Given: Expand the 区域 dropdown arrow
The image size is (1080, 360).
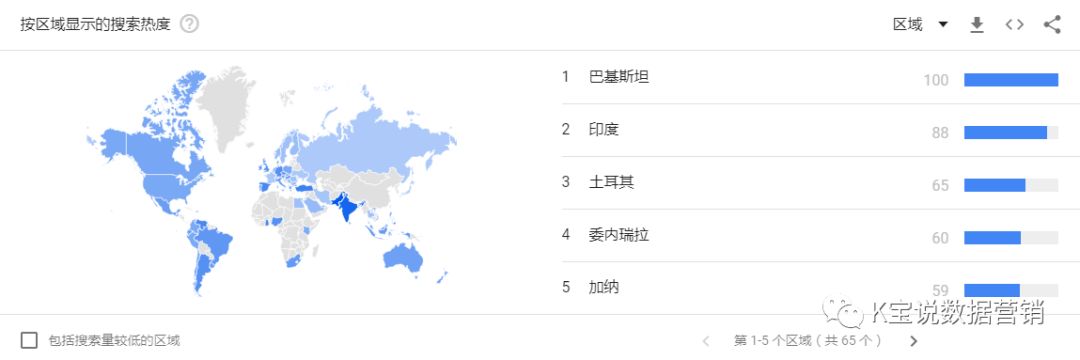Looking at the screenshot, I should [x=943, y=25].
